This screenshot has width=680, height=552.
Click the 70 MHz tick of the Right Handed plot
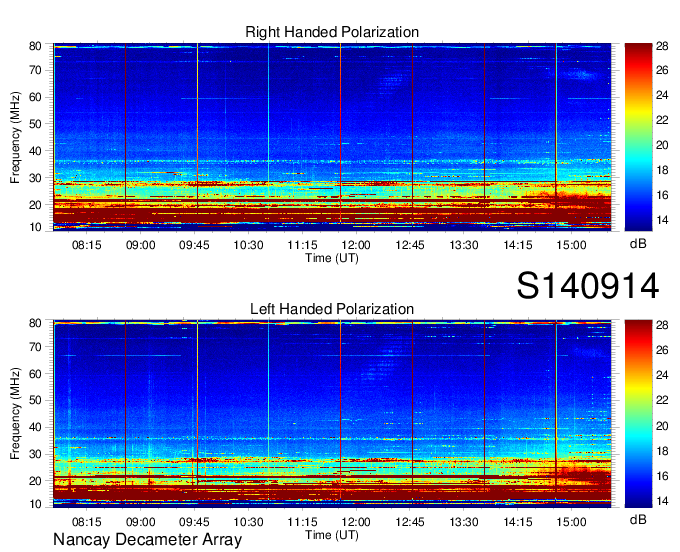click(x=35, y=70)
